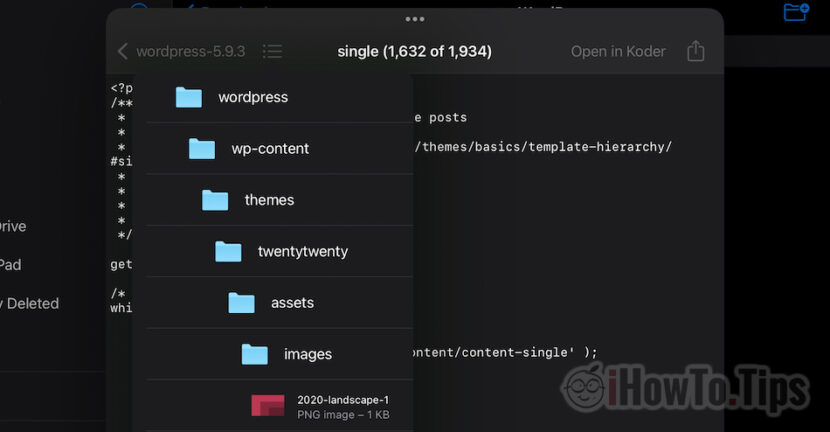Toggle the file list outline icon

pyautogui.click(x=271, y=51)
